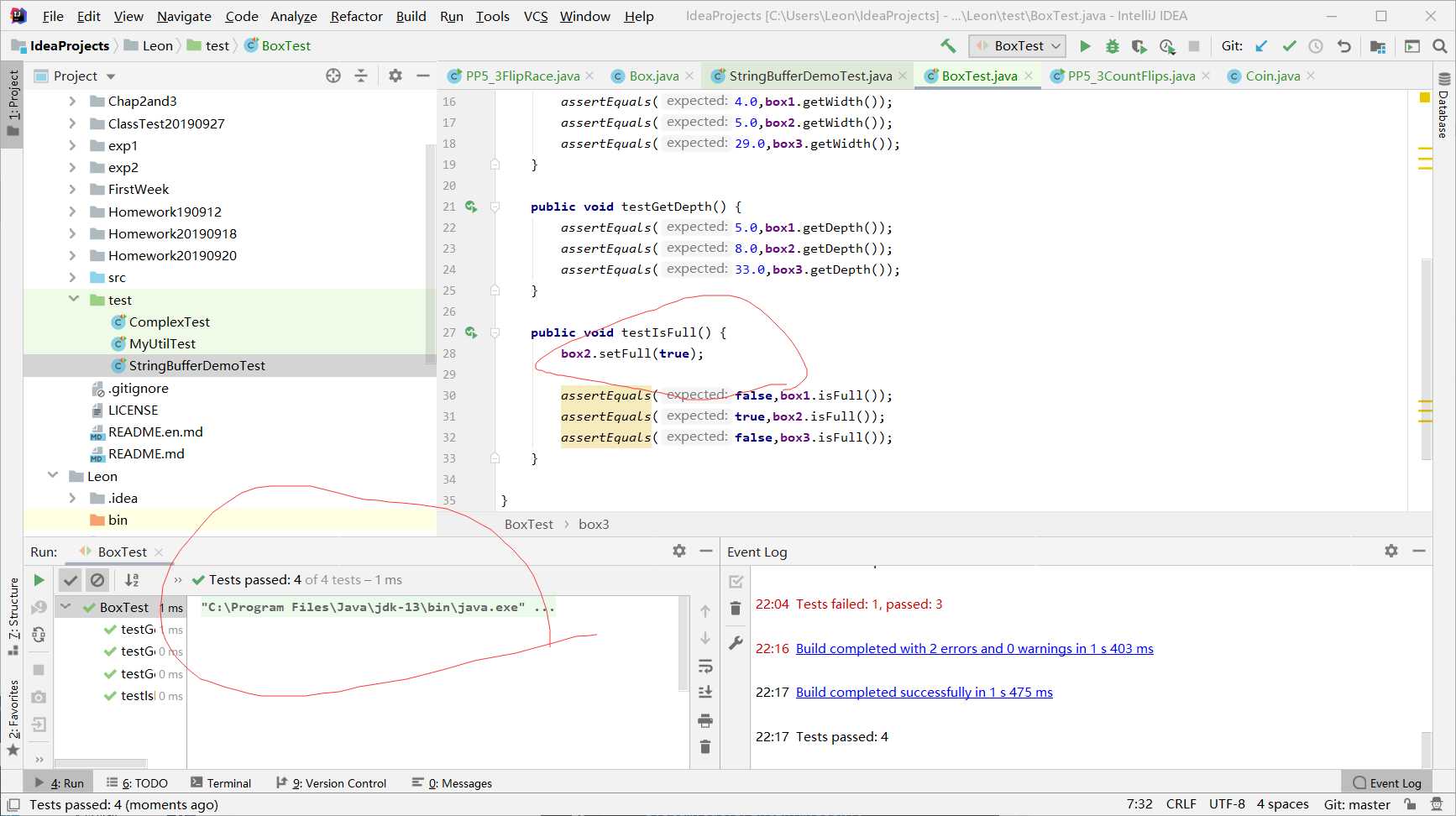The image size is (1456, 816).
Task: Expand the Chap2and3 folder
Action: tap(72, 101)
